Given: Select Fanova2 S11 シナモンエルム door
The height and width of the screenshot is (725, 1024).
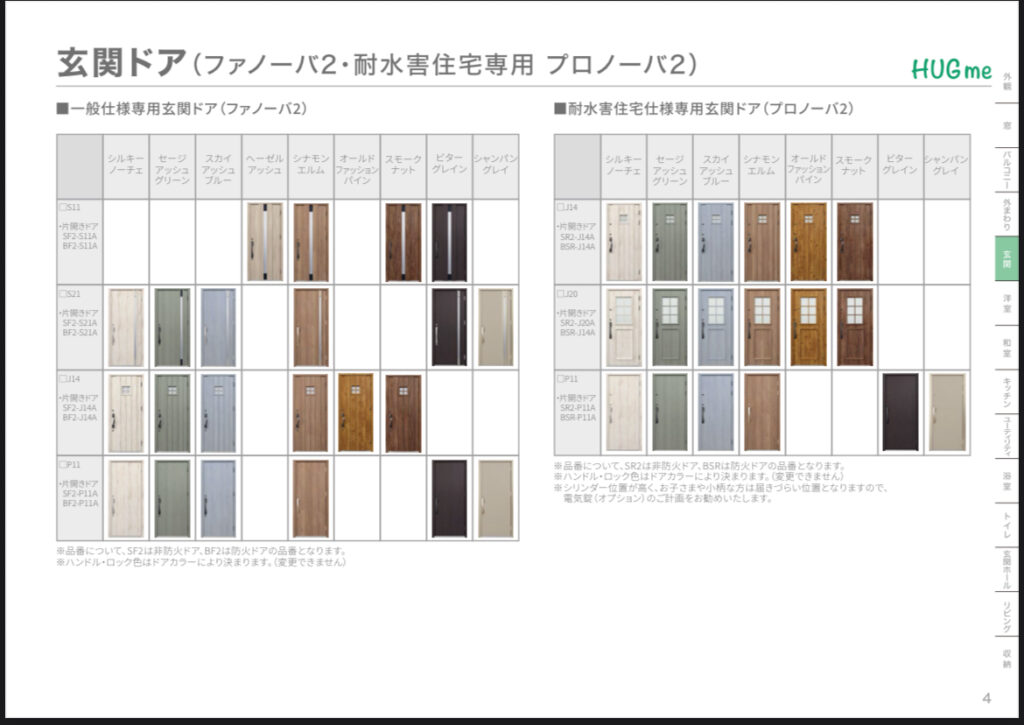Looking at the screenshot, I should click(311, 242).
